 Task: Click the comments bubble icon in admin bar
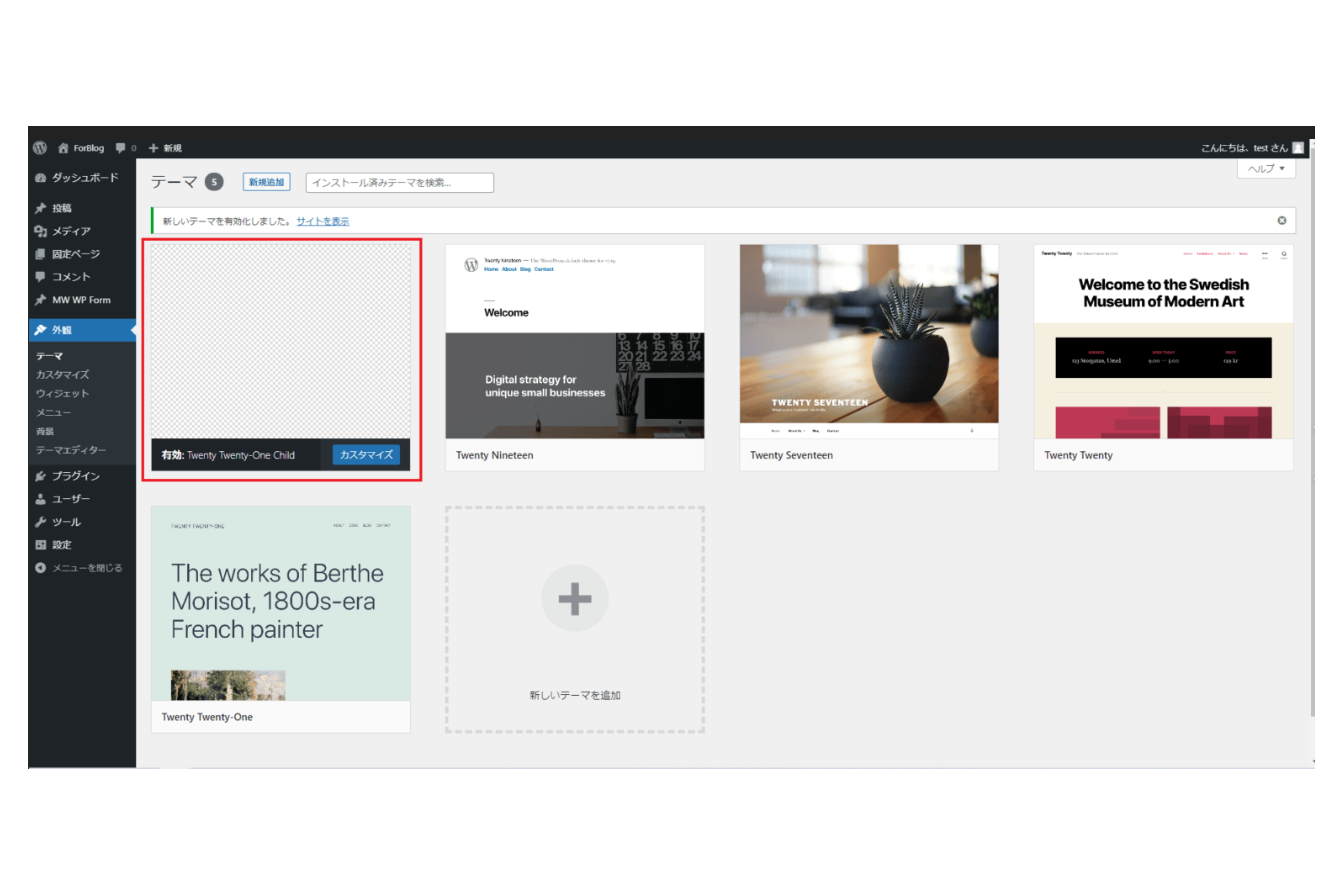tap(121, 148)
